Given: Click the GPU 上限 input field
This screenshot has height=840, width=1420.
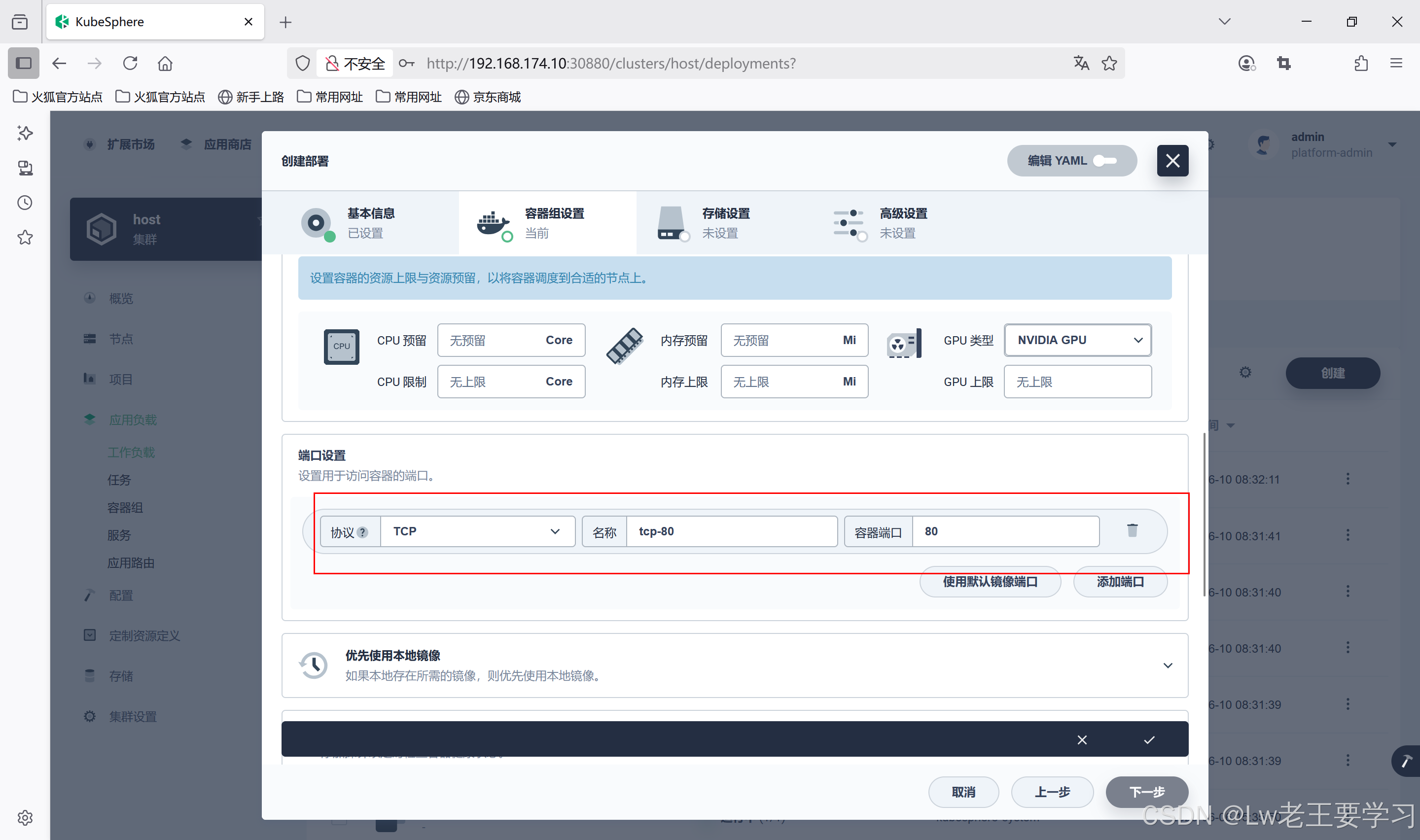Looking at the screenshot, I should [1078, 382].
